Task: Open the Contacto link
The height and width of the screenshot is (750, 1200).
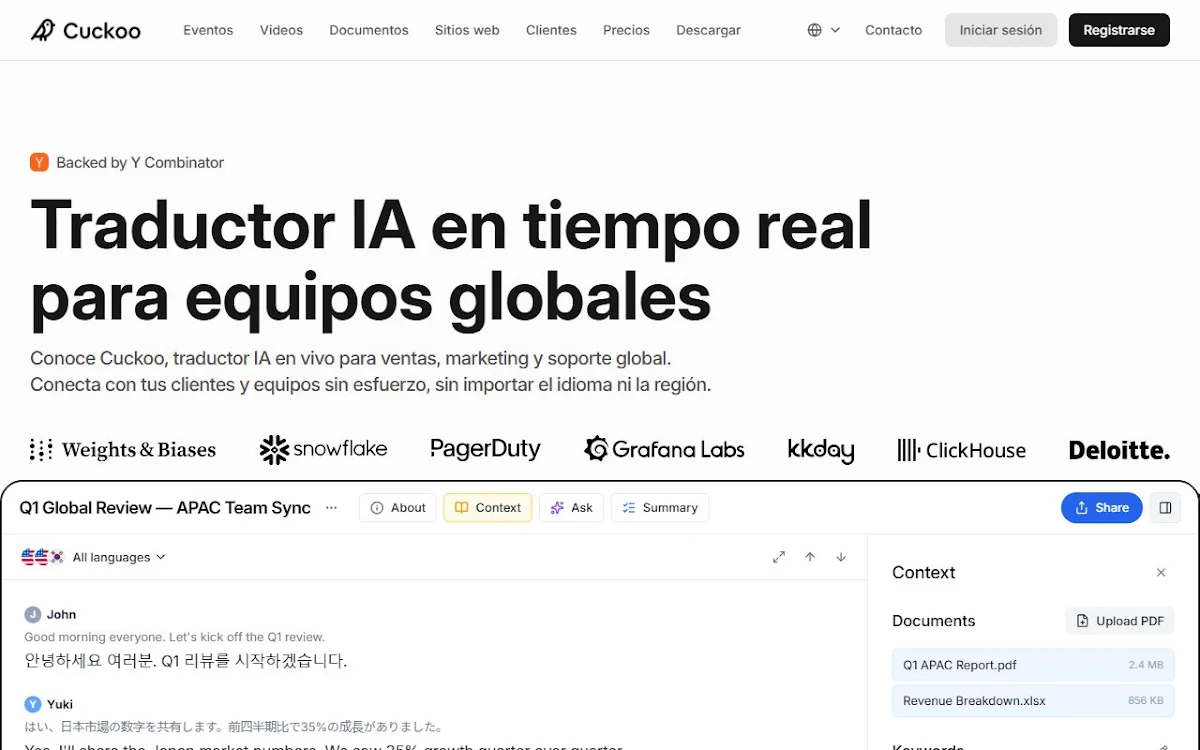Action: click(x=894, y=30)
